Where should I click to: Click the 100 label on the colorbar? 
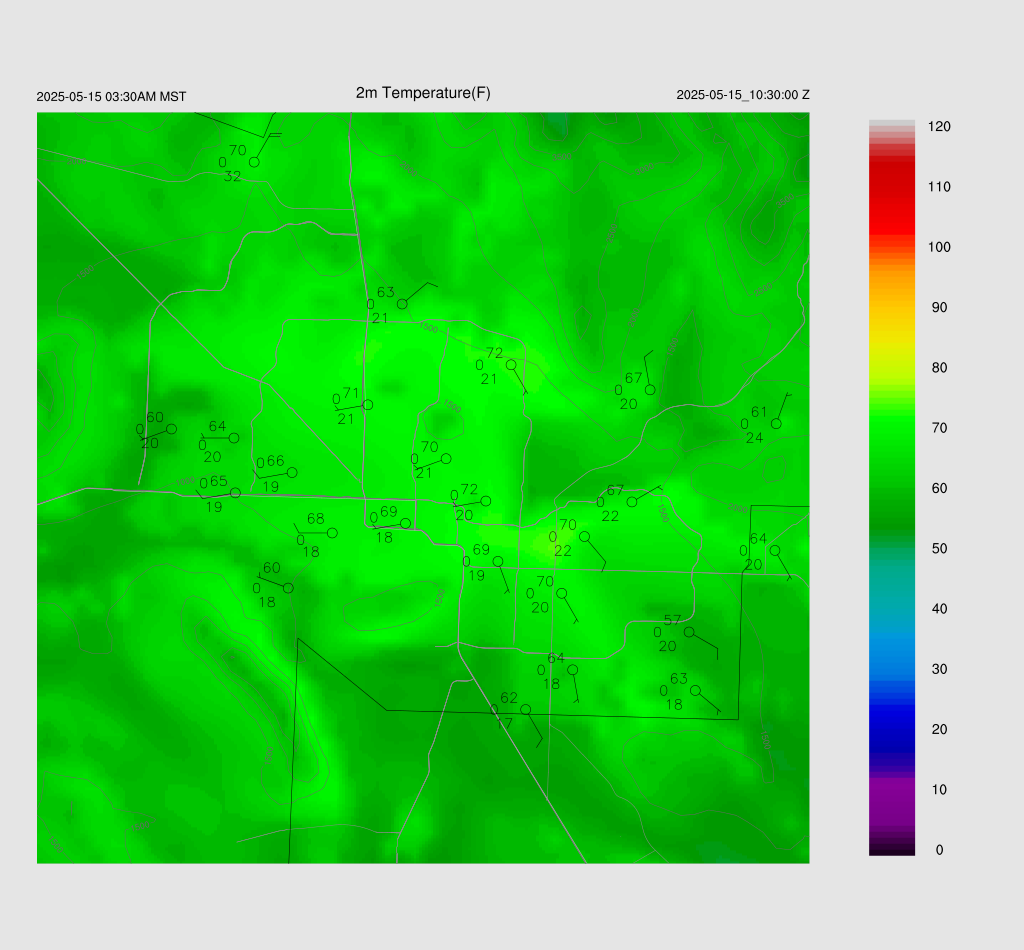click(x=939, y=247)
